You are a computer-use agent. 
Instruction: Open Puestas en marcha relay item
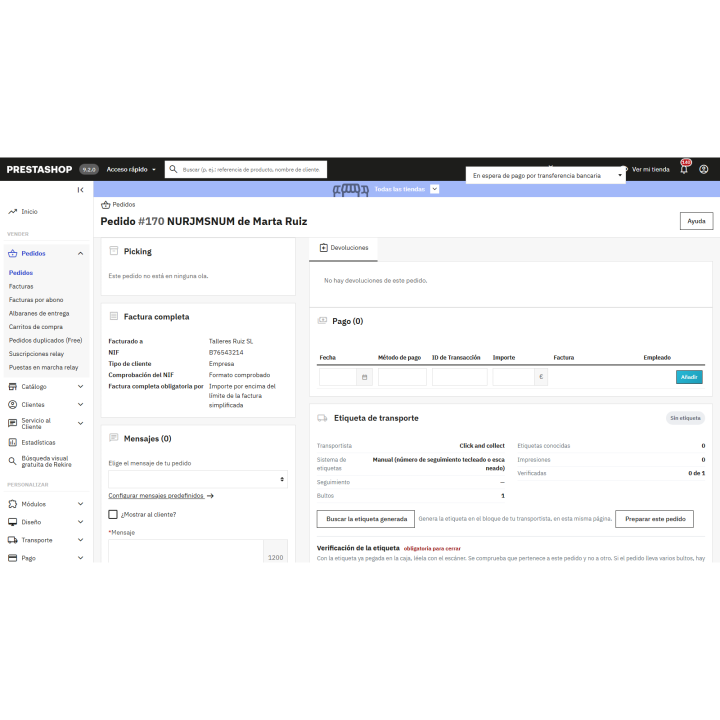point(44,367)
